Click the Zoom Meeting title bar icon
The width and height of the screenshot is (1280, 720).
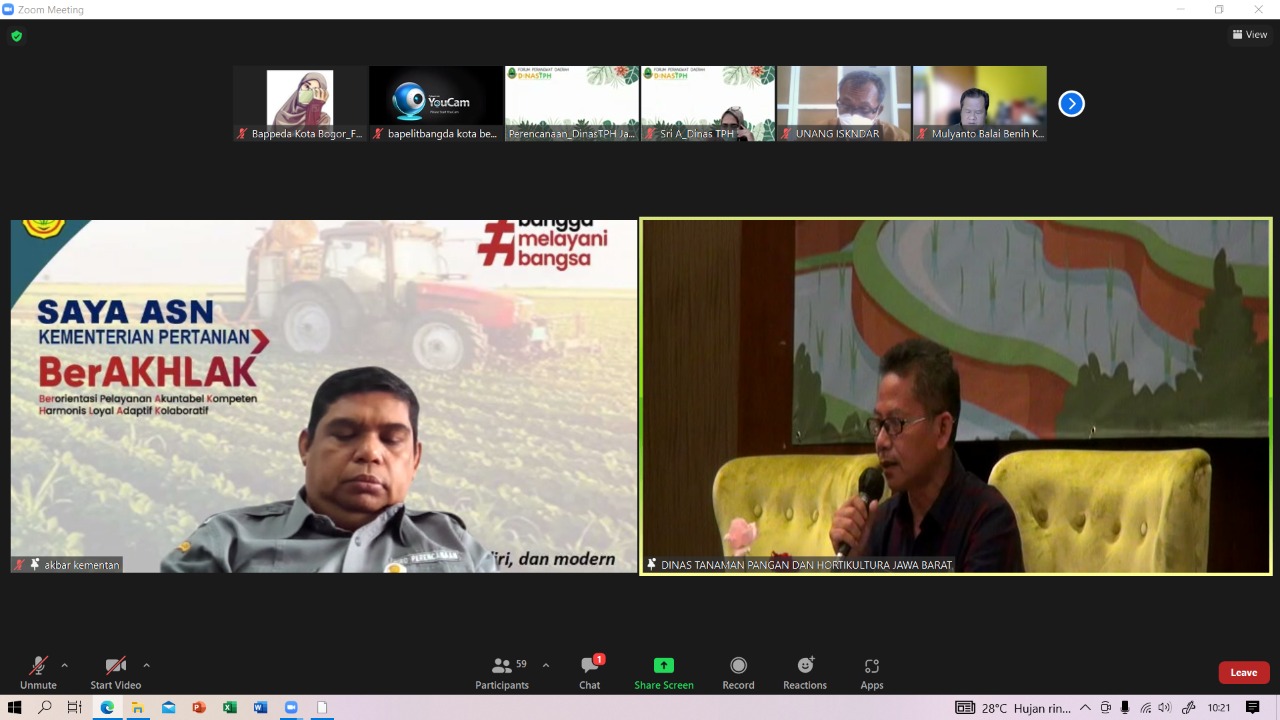coord(8,9)
